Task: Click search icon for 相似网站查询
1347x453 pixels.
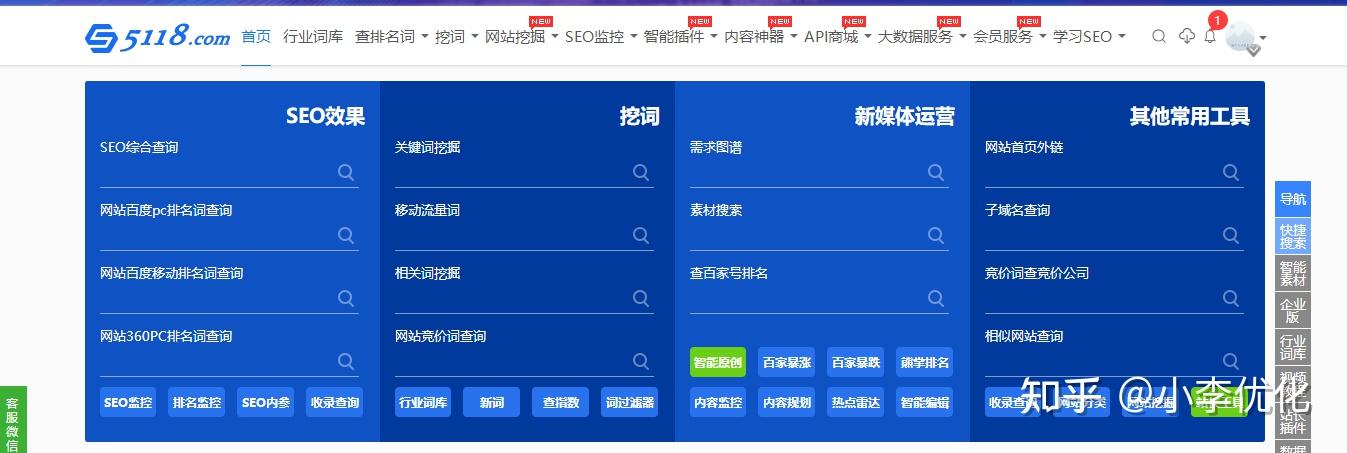Action: tap(1231, 361)
